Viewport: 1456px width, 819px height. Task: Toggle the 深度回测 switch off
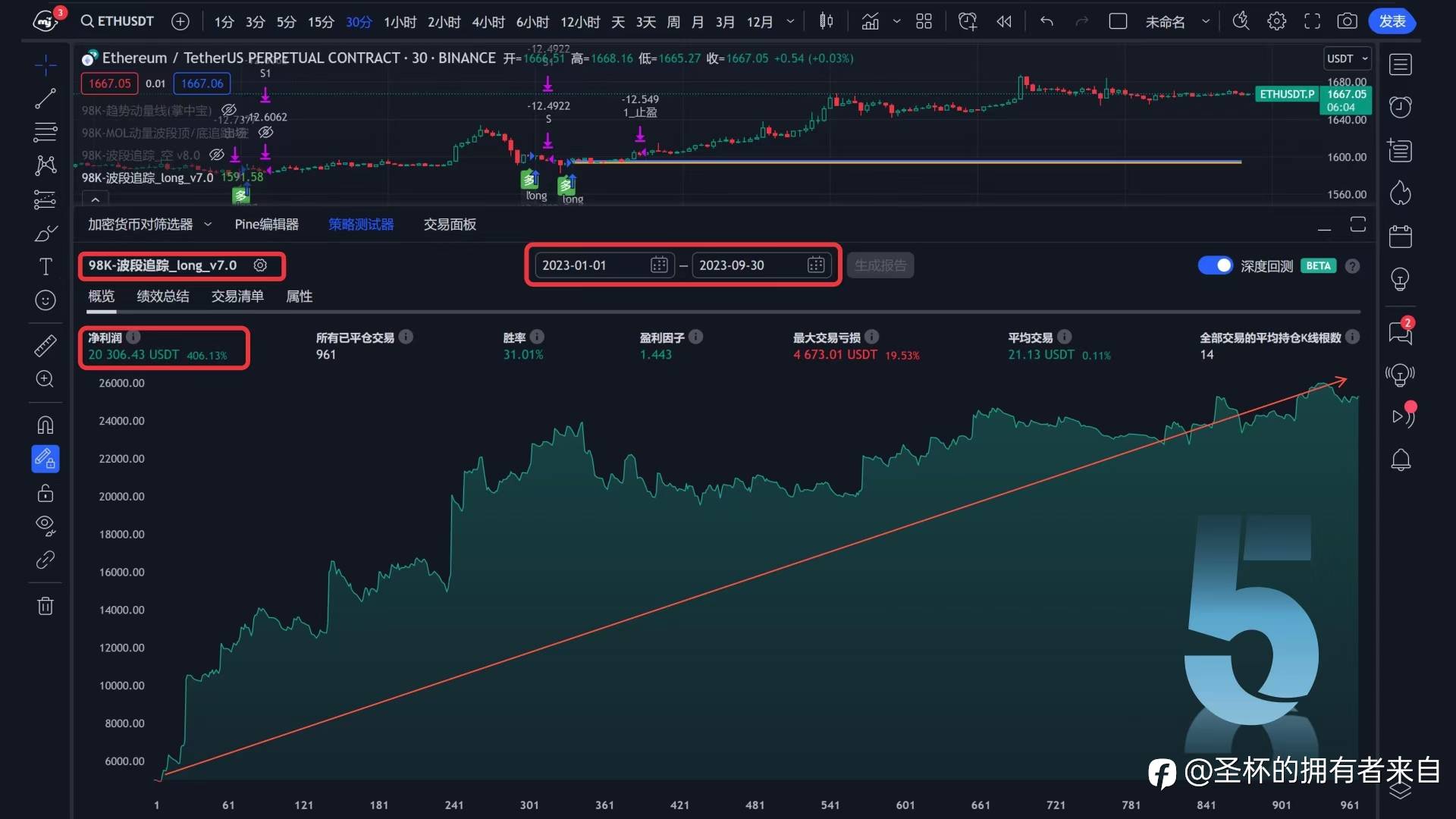click(1215, 265)
